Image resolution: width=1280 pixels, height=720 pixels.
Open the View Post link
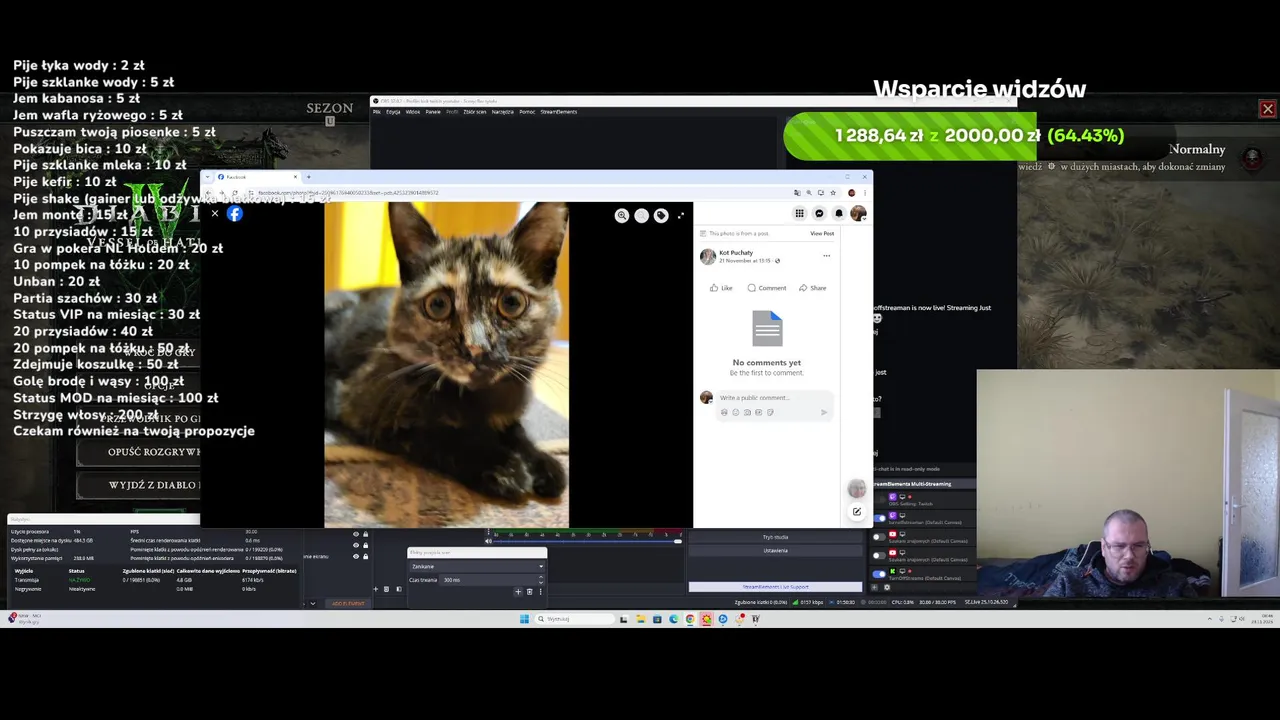pyautogui.click(x=822, y=233)
